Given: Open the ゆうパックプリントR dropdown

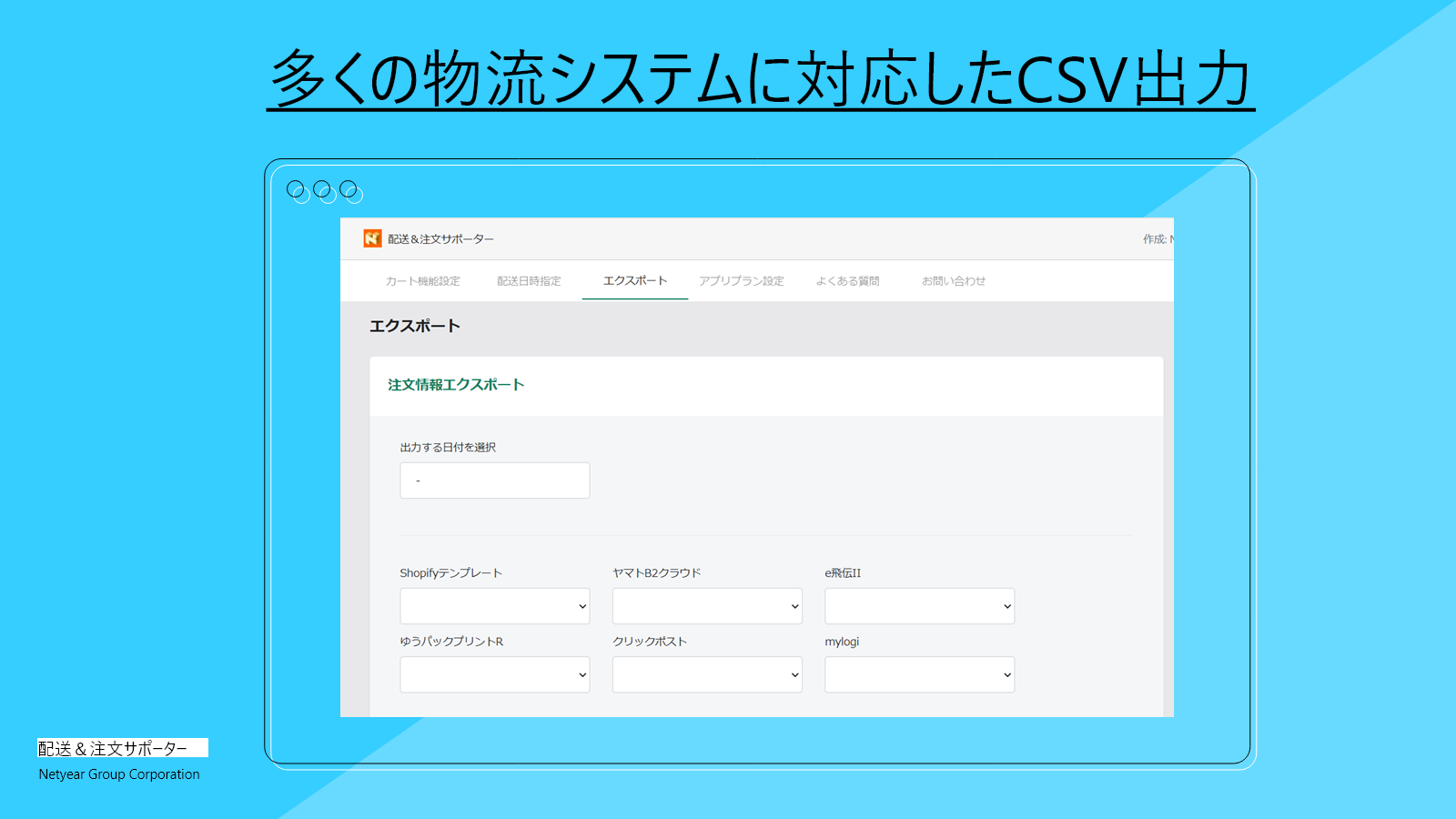Looking at the screenshot, I should 494,674.
